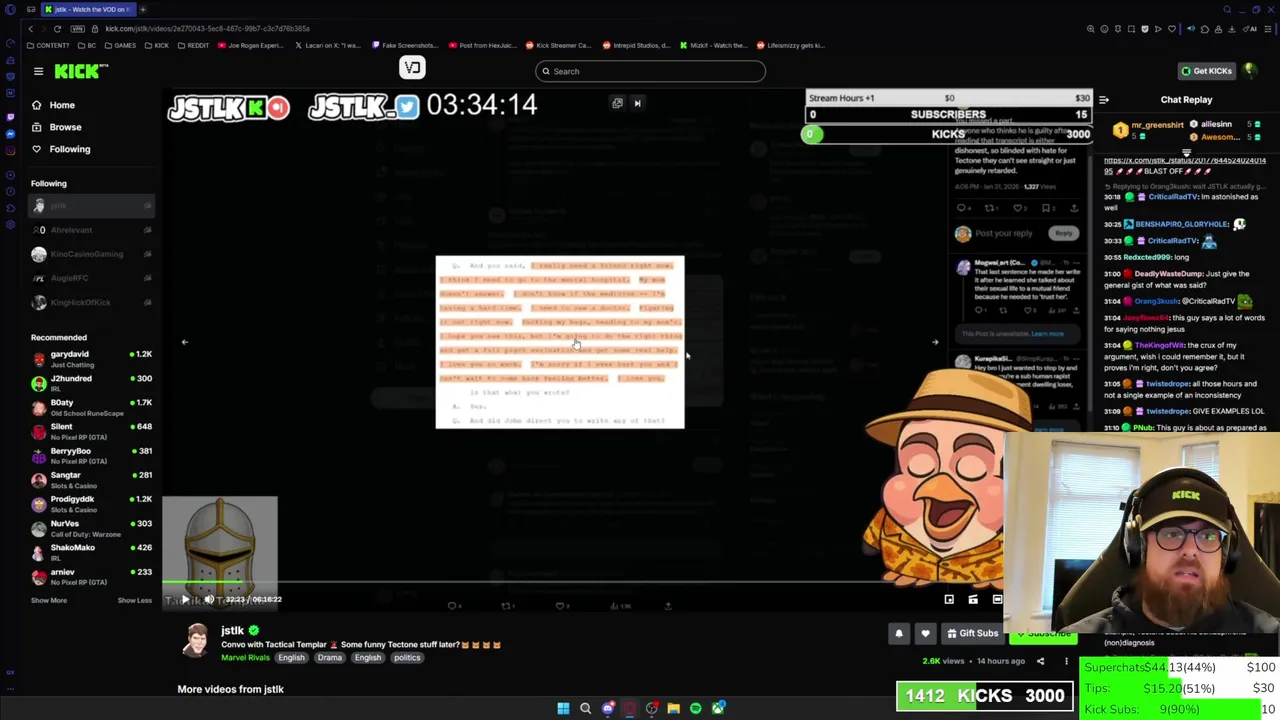Open the NurVes recommended channel
This screenshot has height=720, width=1280.
[x=92, y=528]
